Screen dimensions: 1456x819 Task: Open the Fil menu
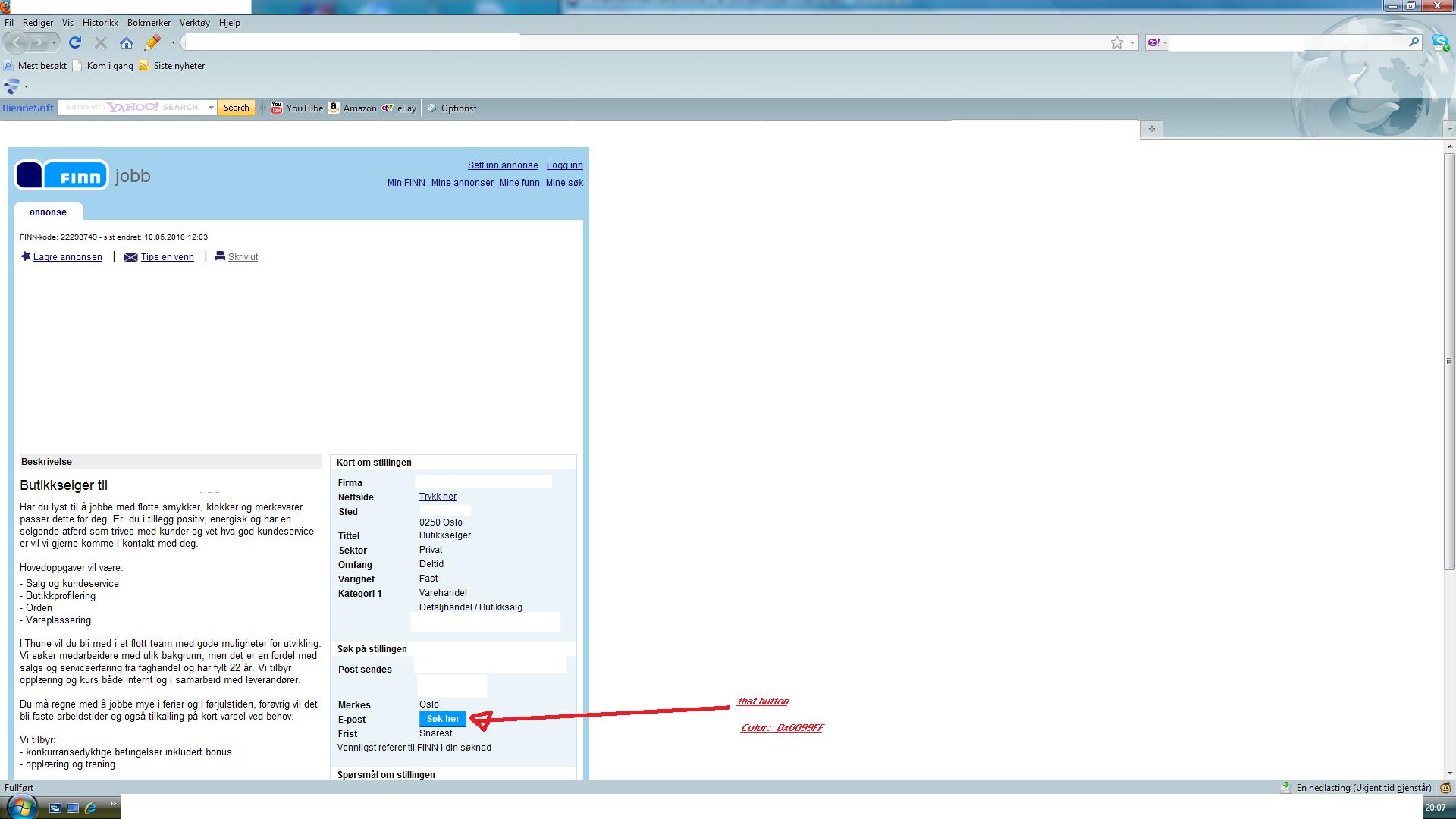pyautogui.click(x=9, y=23)
